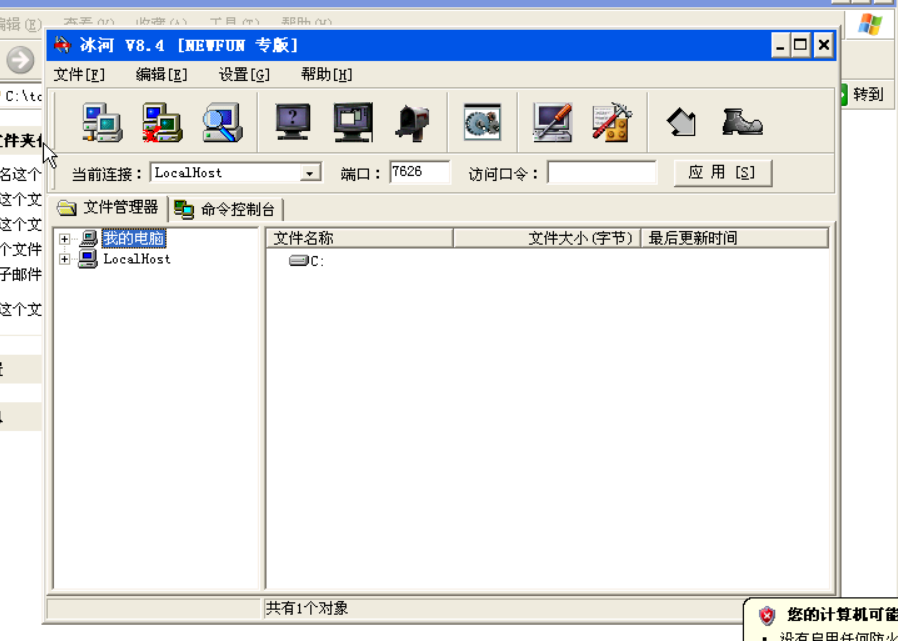898x641 pixels.
Task: Click the 应用[S] apply button
Action: pos(723,173)
